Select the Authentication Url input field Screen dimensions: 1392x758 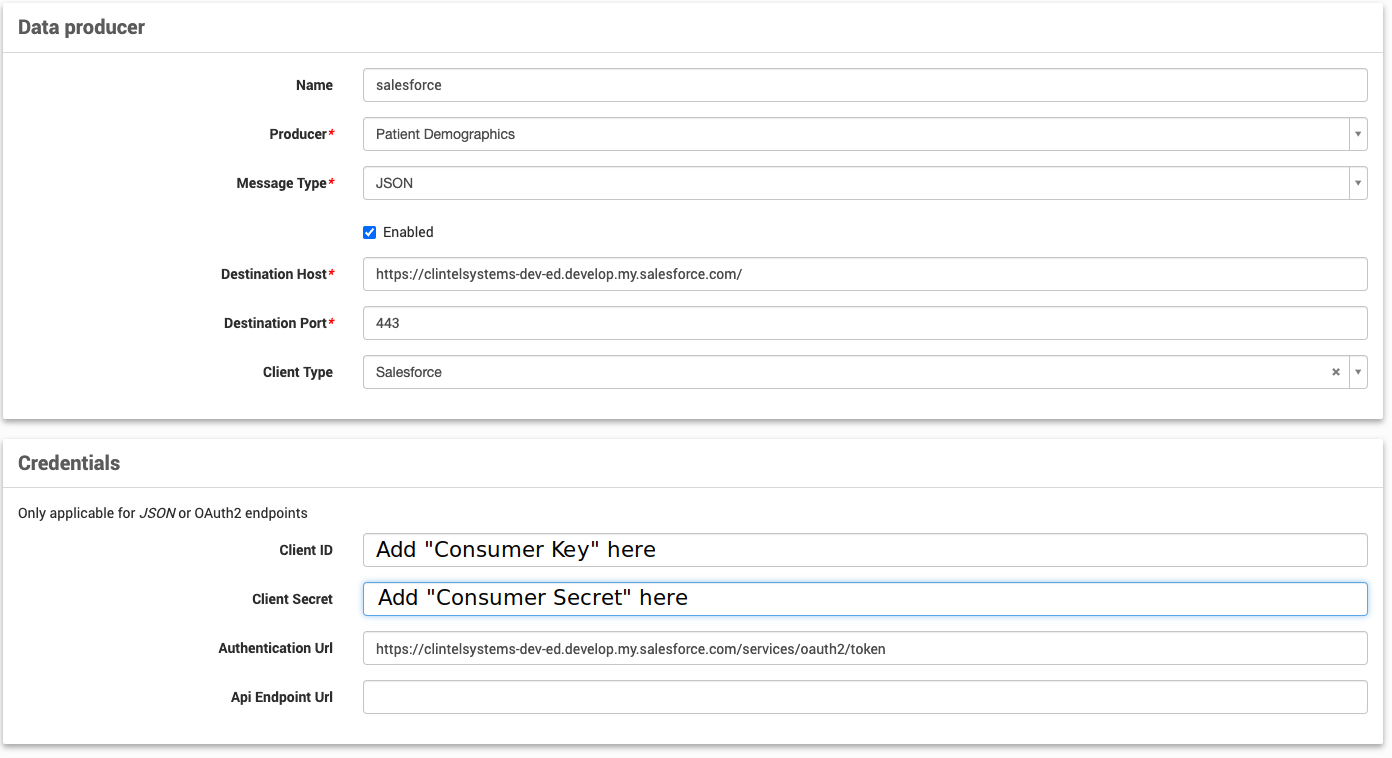pyautogui.click(x=864, y=648)
